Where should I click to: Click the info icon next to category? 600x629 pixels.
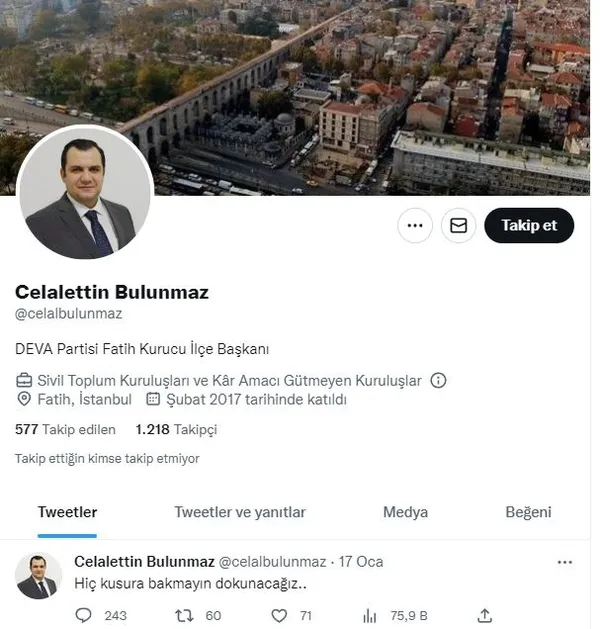(438, 380)
